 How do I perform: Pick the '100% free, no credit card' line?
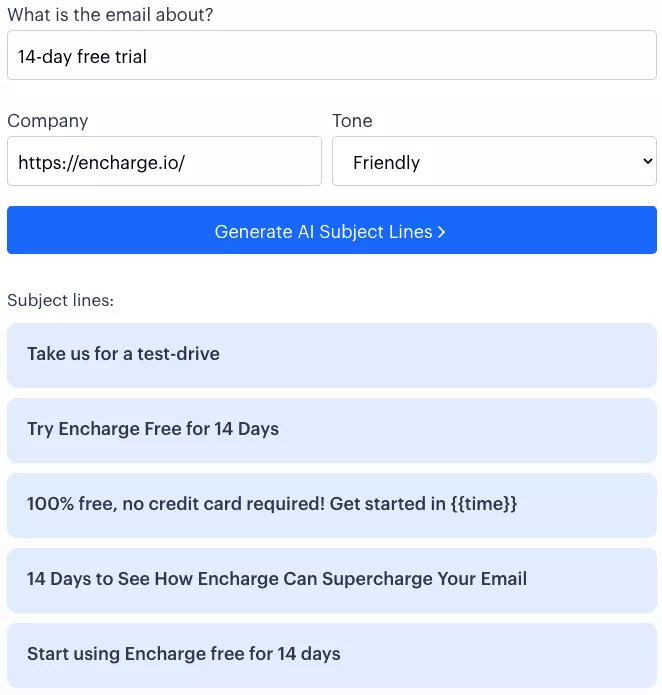tap(331, 505)
